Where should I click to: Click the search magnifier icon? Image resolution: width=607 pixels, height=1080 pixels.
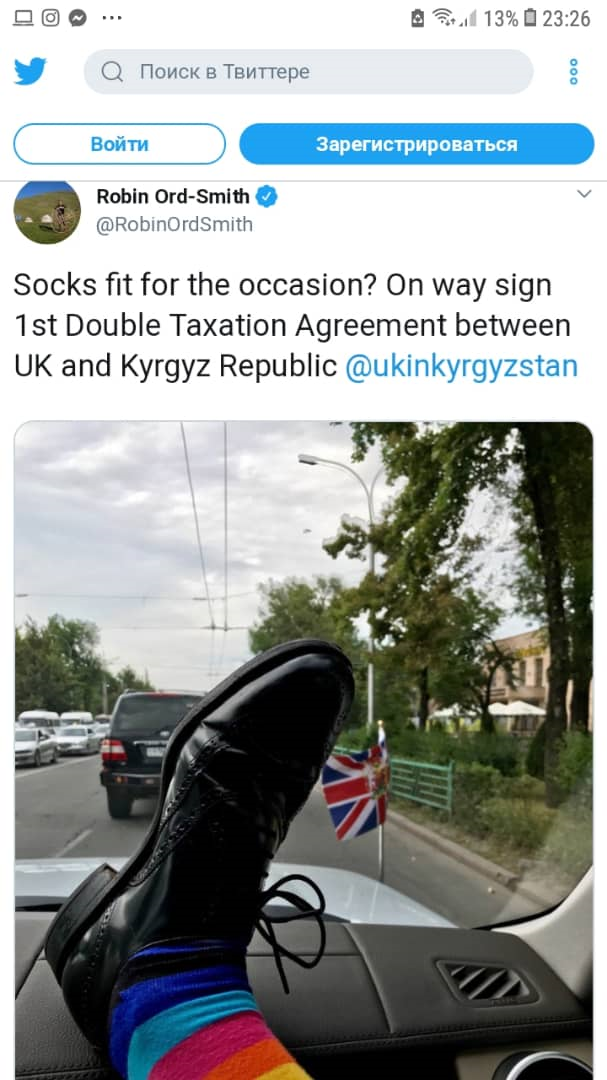pyautogui.click(x=112, y=72)
